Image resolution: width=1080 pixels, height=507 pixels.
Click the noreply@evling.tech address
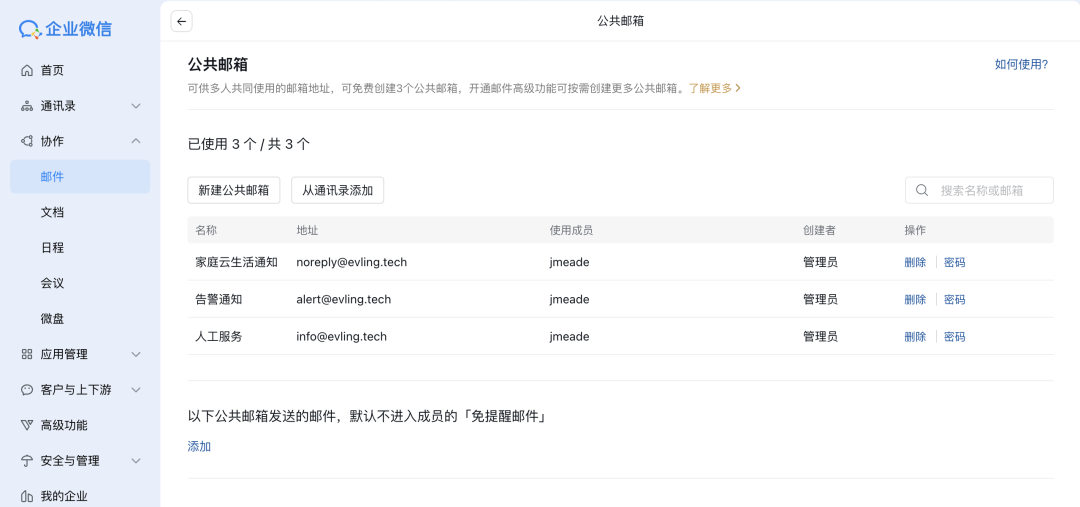click(352, 262)
